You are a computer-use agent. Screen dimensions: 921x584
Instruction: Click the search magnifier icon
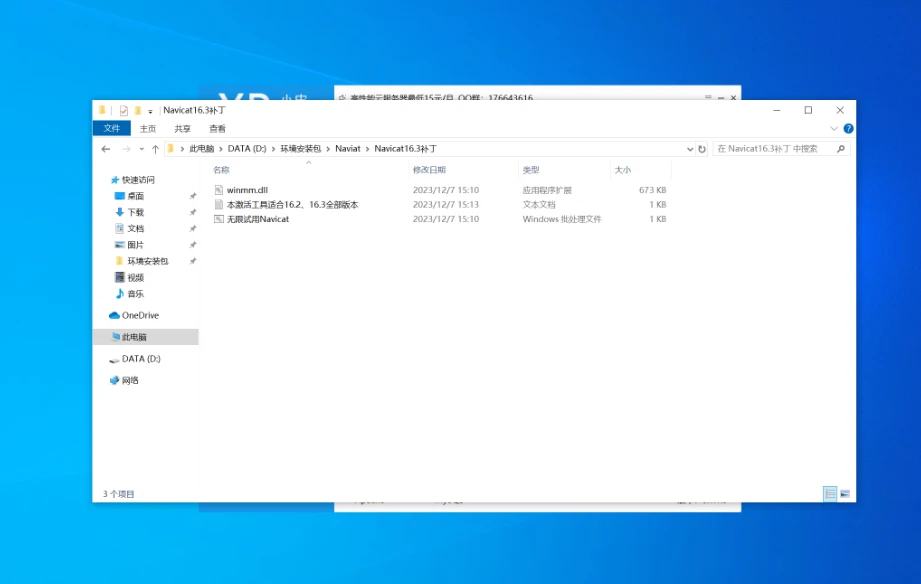[841, 149]
